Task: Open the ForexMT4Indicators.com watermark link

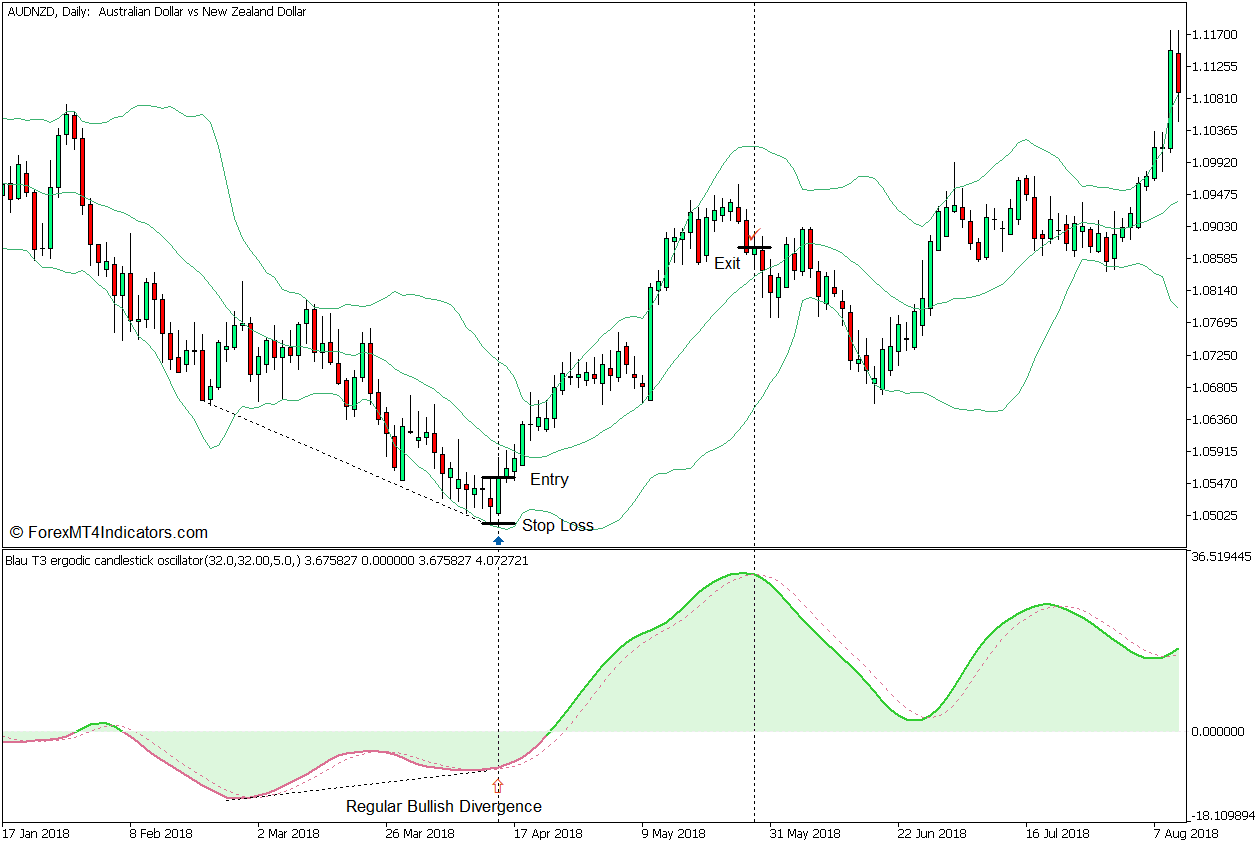Action: click(x=108, y=533)
